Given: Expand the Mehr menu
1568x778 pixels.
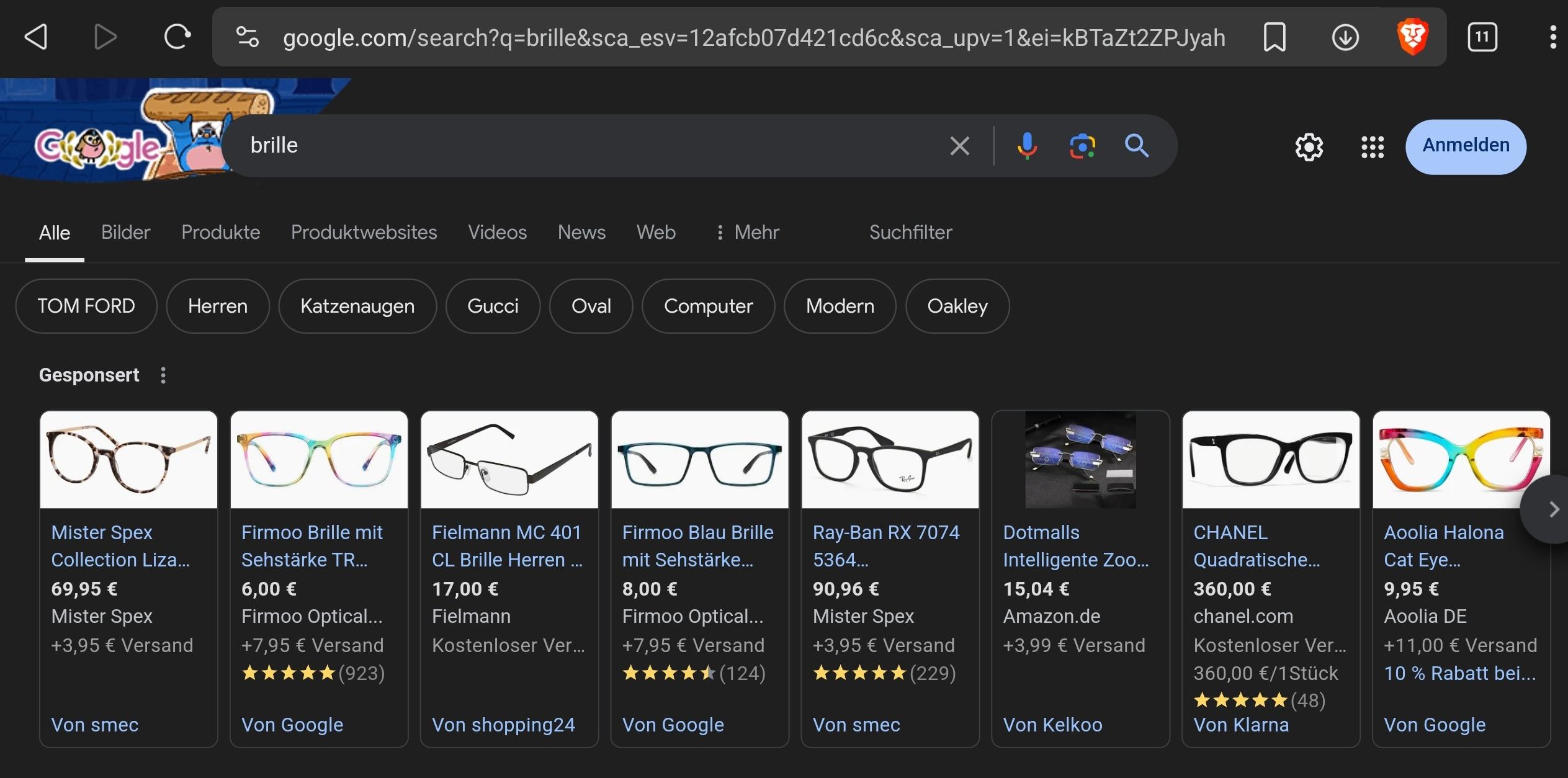Looking at the screenshot, I should 747,232.
